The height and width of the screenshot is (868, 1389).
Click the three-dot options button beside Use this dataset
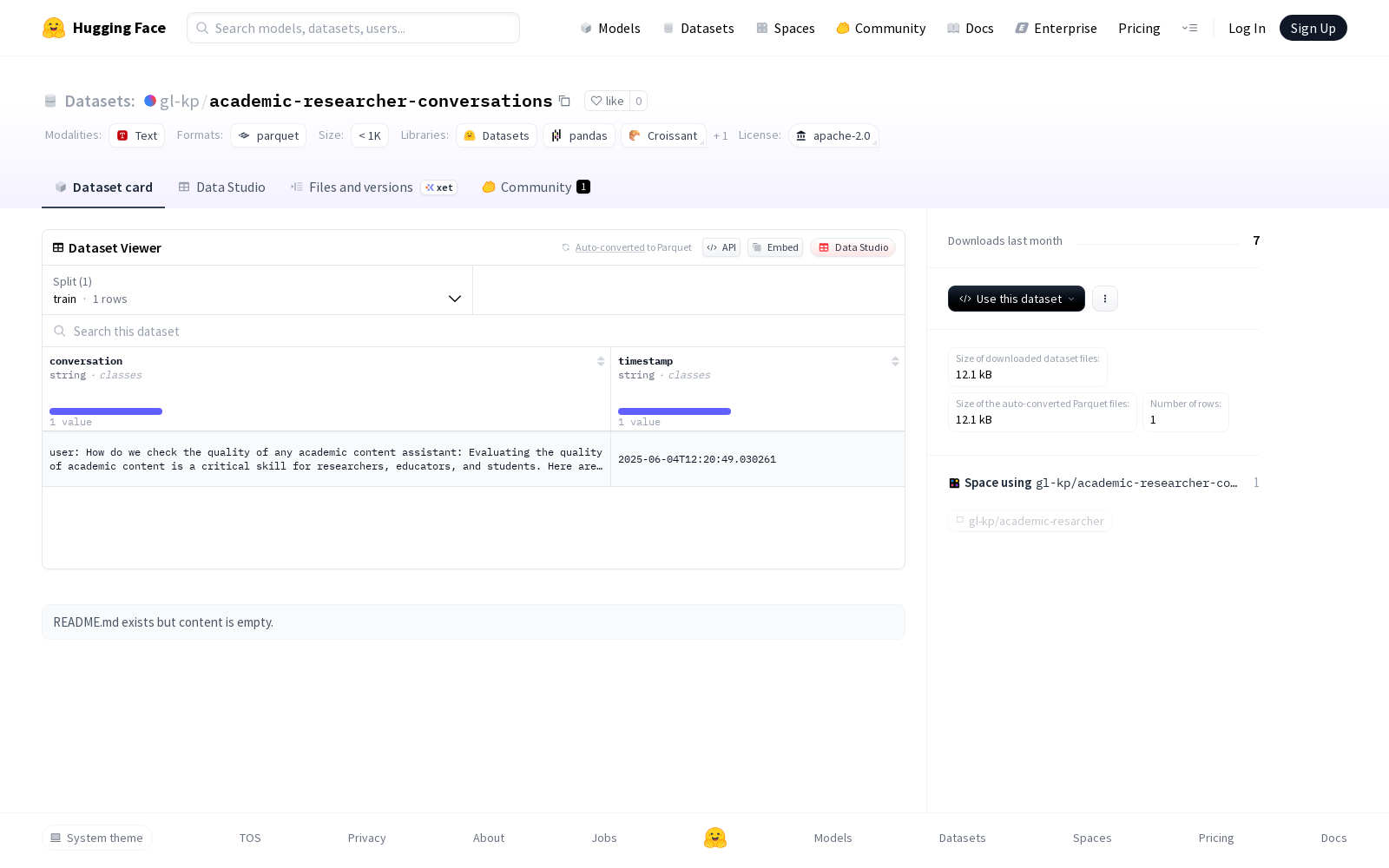tap(1105, 299)
